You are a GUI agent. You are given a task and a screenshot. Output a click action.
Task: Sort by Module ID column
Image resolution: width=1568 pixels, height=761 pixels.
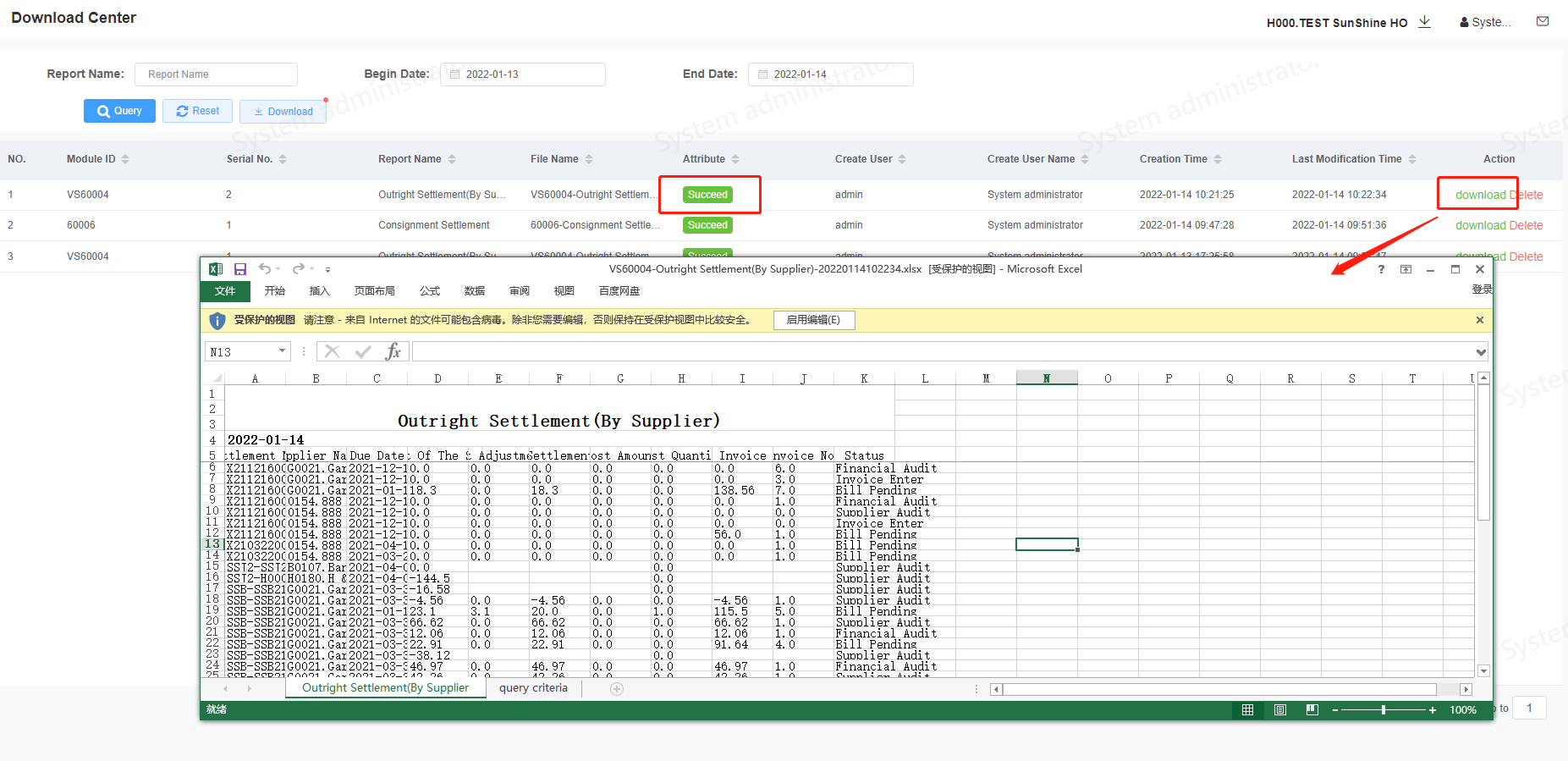click(x=125, y=159)
